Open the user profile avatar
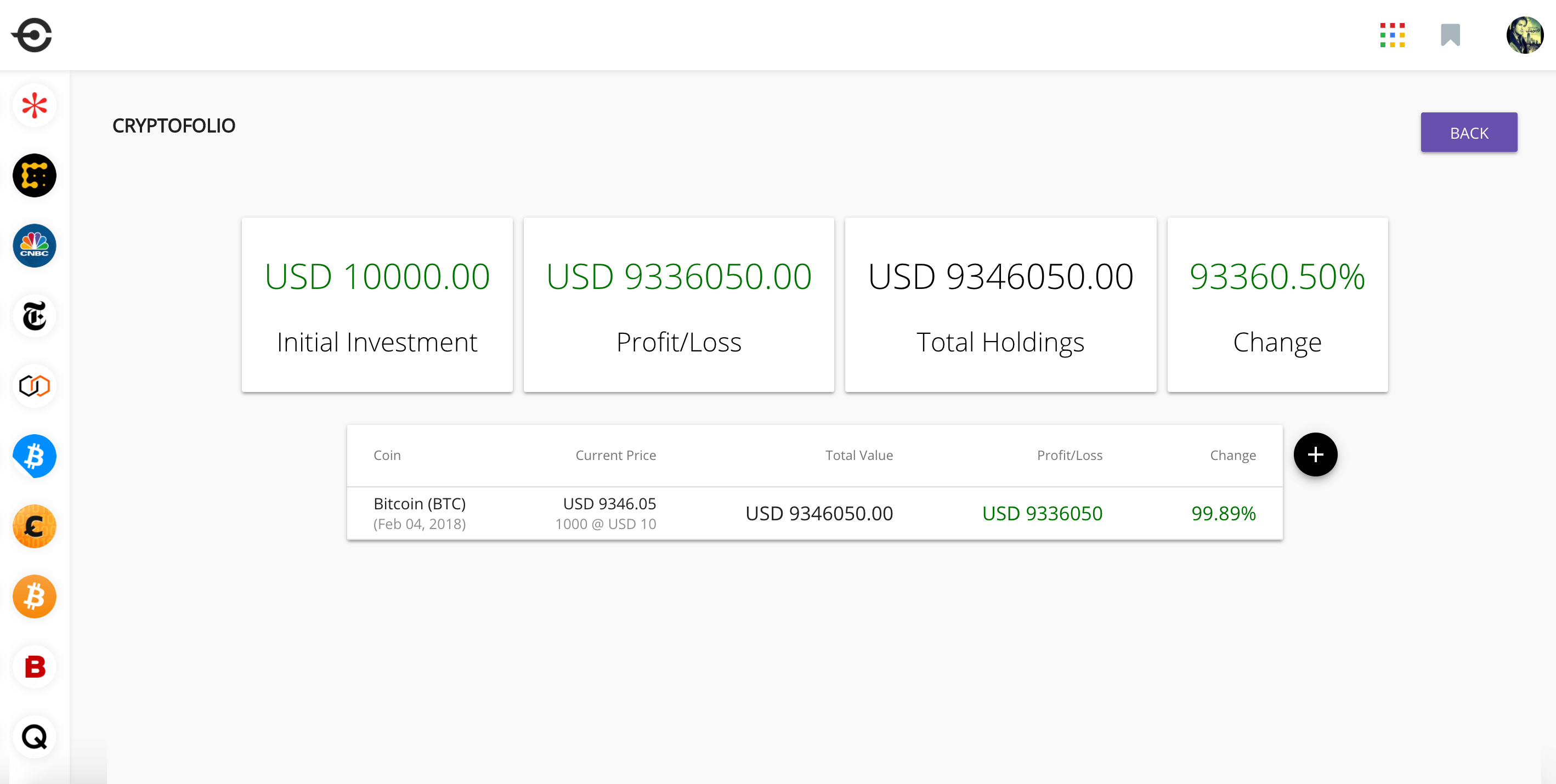1556x784 pixels. point(1524,35)
